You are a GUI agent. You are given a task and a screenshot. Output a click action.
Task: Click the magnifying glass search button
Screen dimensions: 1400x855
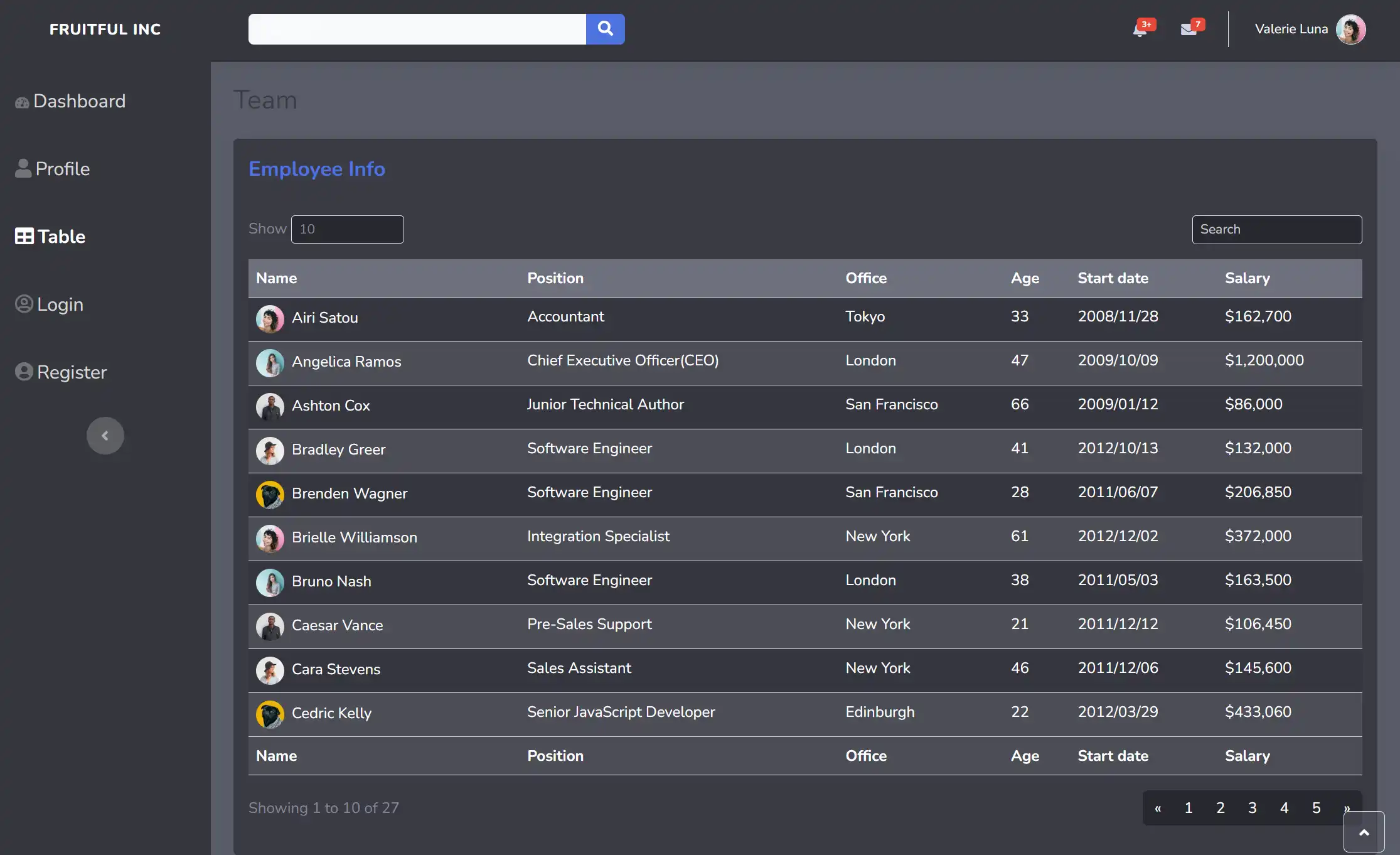click(605, 29)
